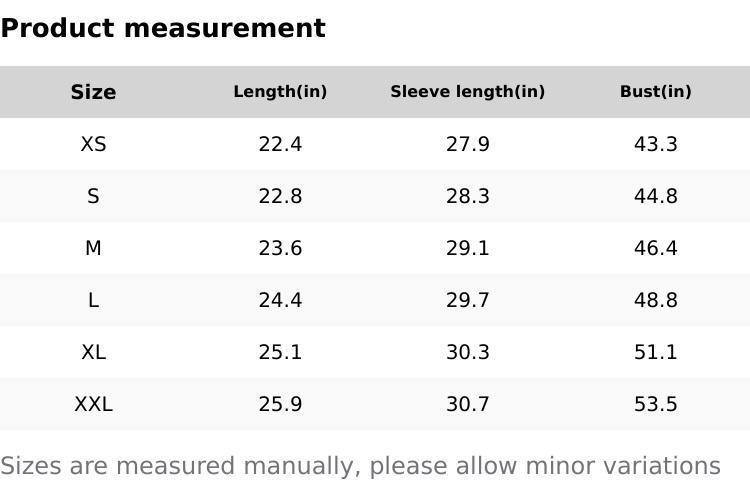Screen dimensions: 750x502
Task: Click the 46.4 bust value
Action: click(655, 248)
